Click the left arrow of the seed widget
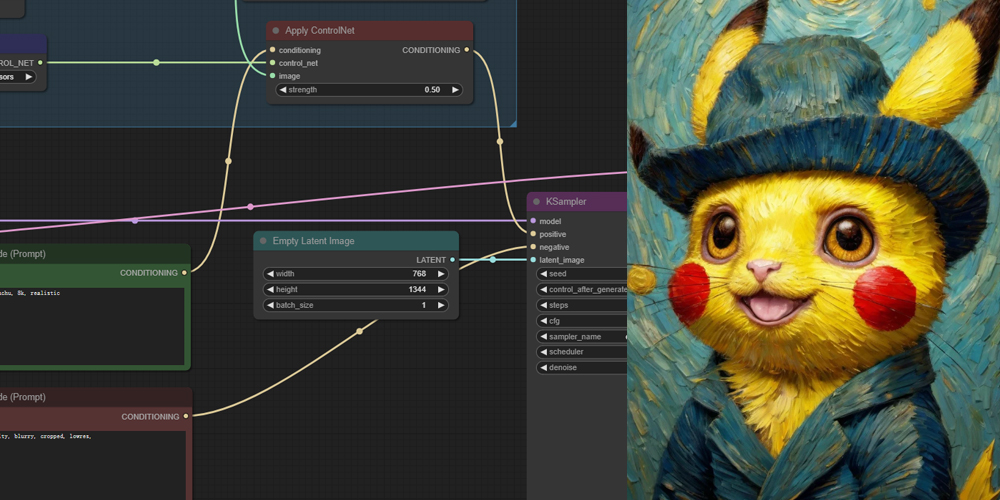Viewport: 1000px width, 500px height. coord(543,274)
